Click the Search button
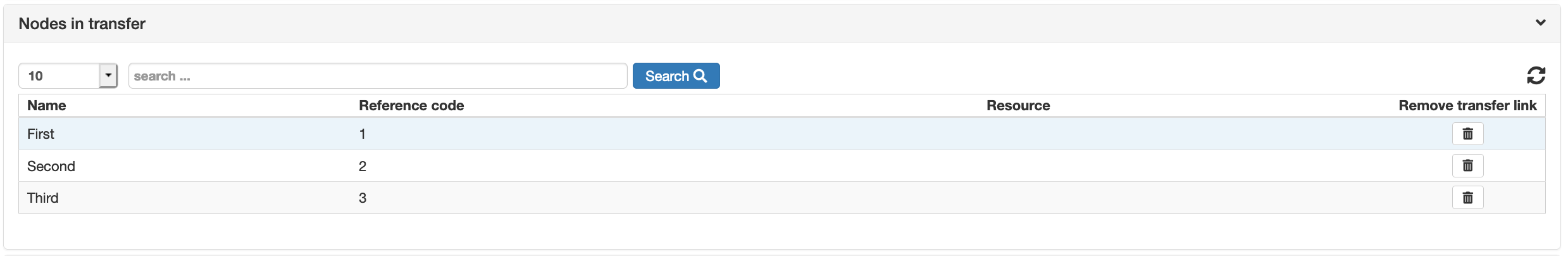The image size is (1568, 256). pos(676,76)
